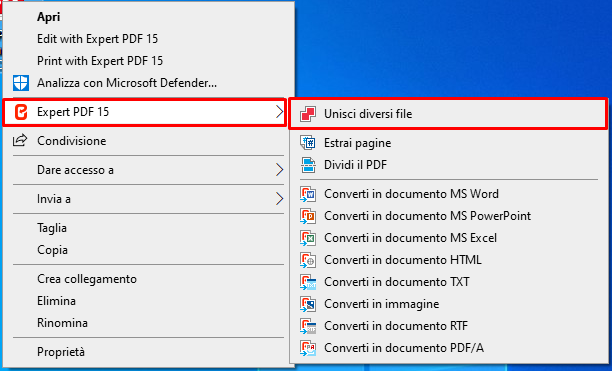Click the PDF/A conversion icon
Screen dimensions: 612x371
(x=308, y=348)
